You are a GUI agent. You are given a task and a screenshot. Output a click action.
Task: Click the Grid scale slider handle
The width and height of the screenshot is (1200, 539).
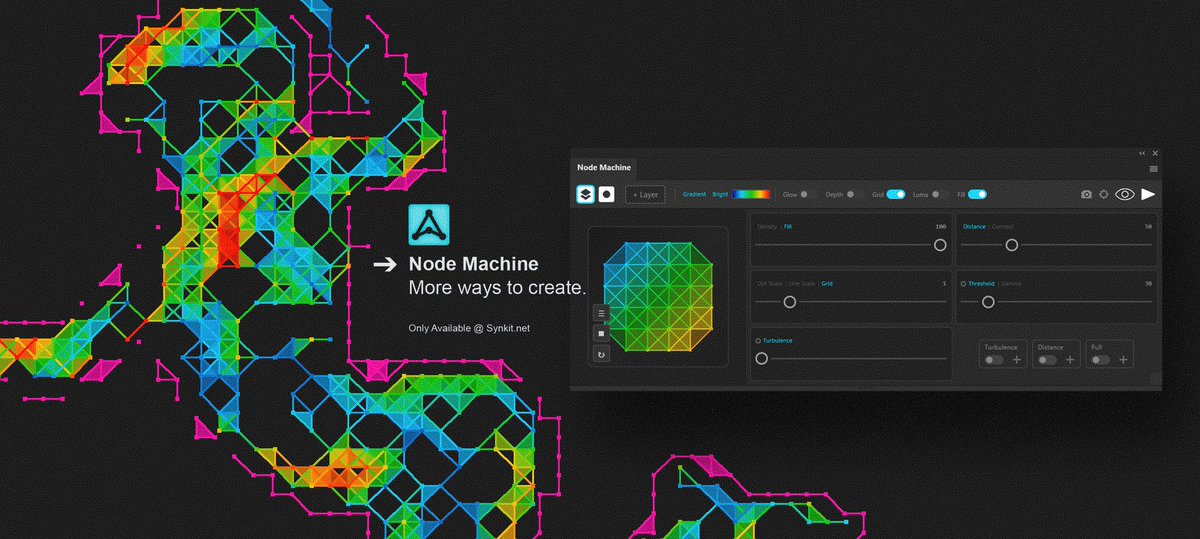click(x=789, y=301)
